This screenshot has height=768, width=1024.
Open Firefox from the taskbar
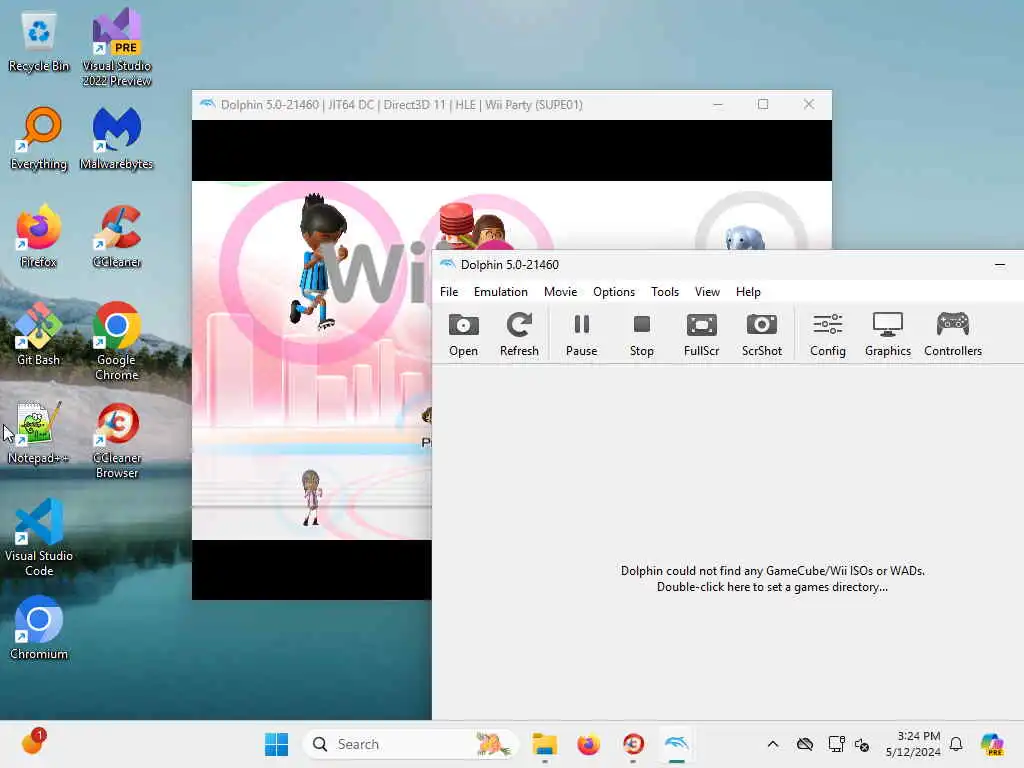point(588,744)
